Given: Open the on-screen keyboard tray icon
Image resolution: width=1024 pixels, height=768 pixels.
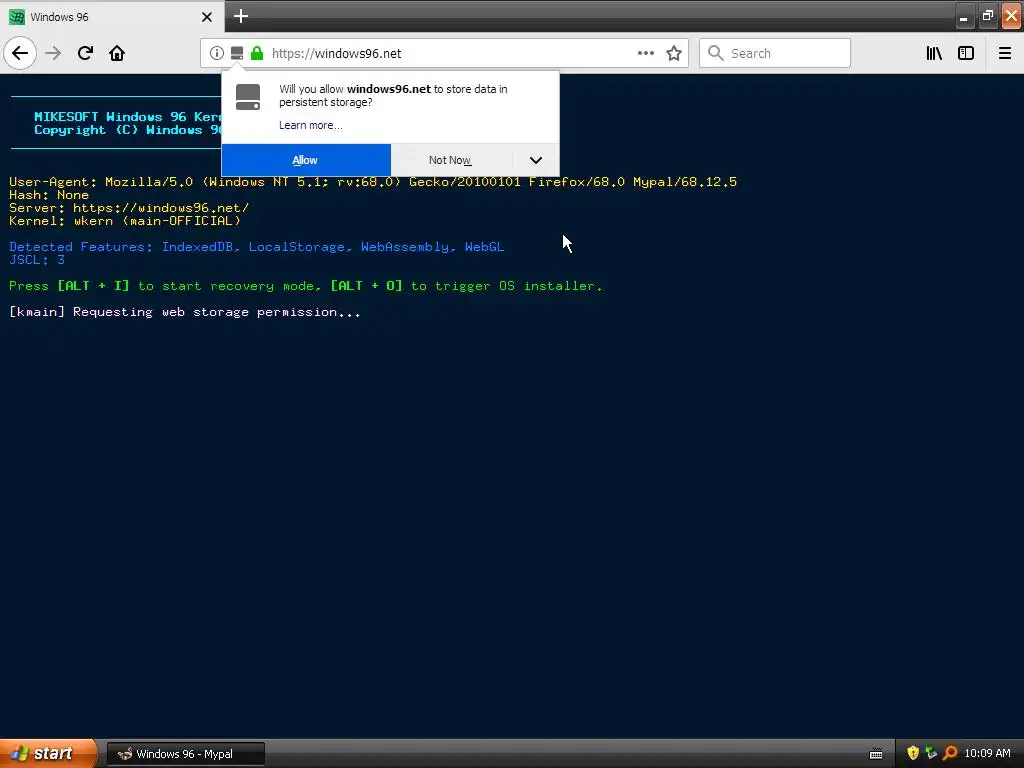Looking at the screenshot, I should pyautogui.click(x=876, y=754).
